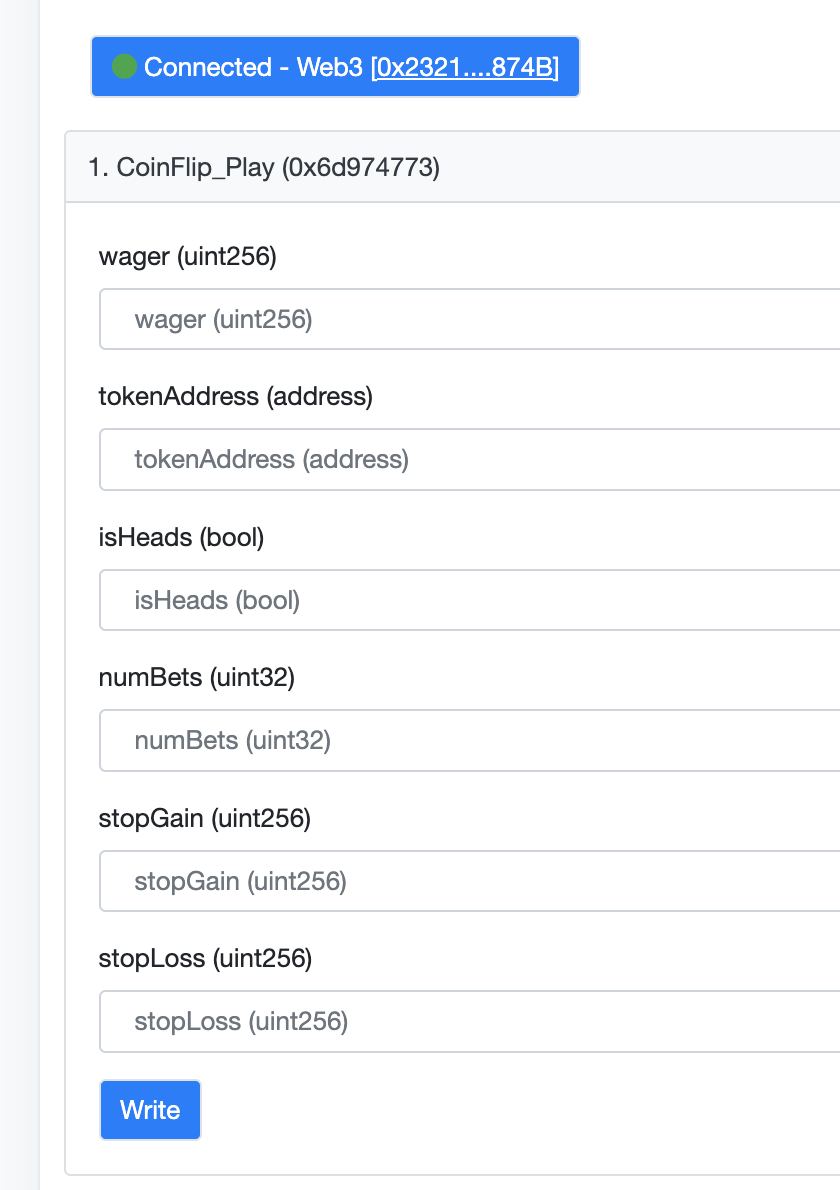
Task: Click the wager label above its field
Action: pos(187,257)
